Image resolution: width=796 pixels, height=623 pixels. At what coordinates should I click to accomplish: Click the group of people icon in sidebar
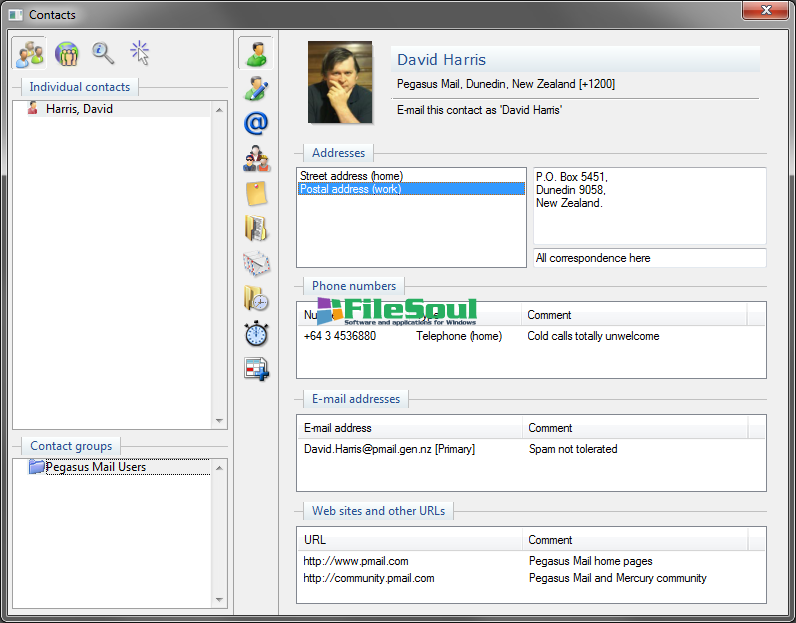tap(256, 158)
